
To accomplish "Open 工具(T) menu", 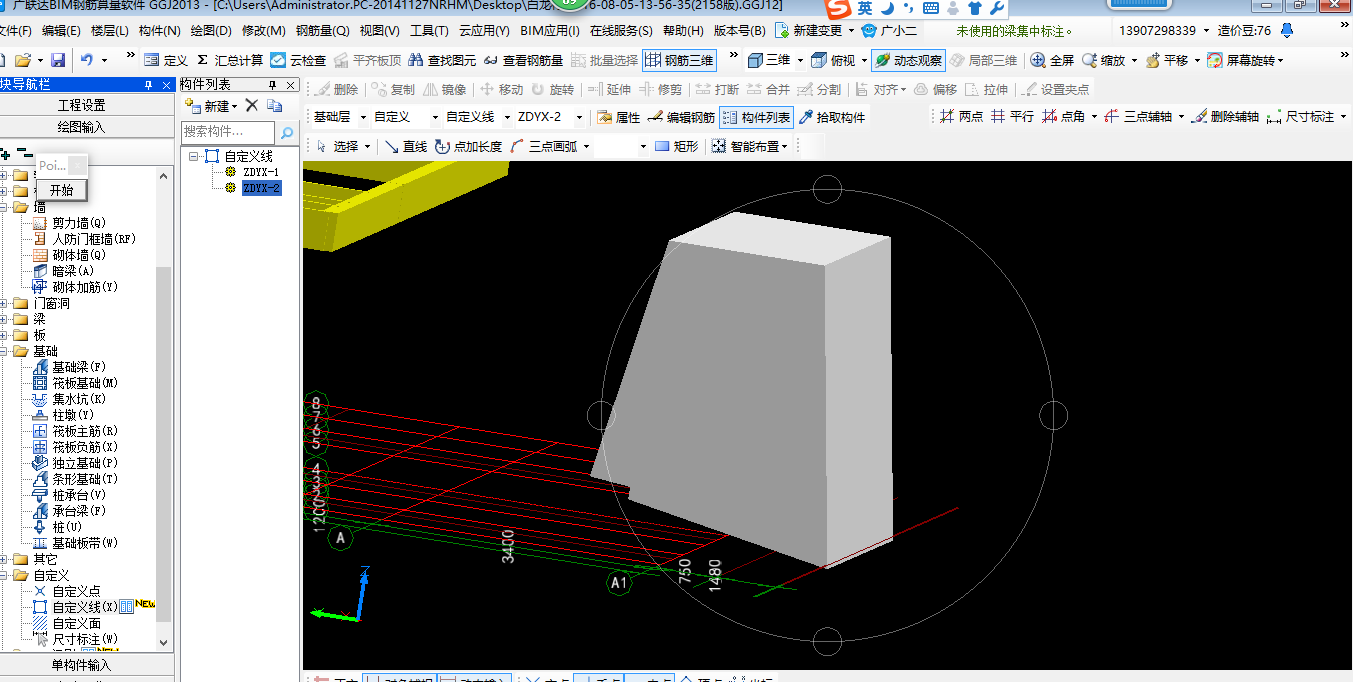I will click(430, 31).
